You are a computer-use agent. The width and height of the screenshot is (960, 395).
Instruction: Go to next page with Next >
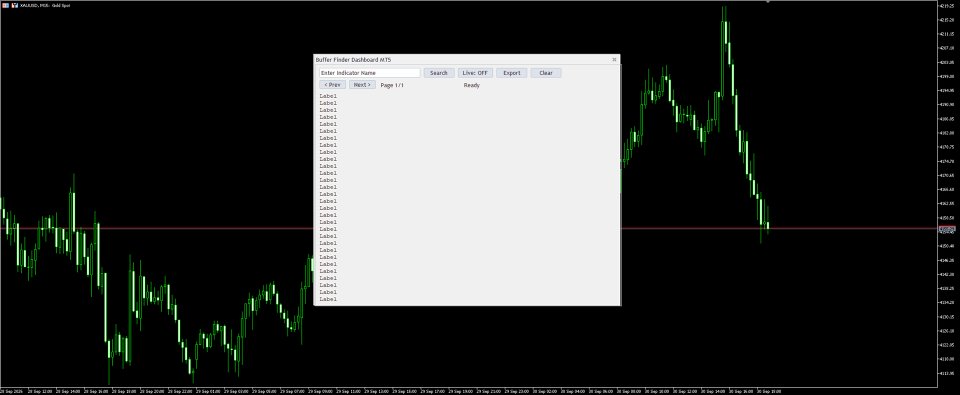(x=362, y=85)
